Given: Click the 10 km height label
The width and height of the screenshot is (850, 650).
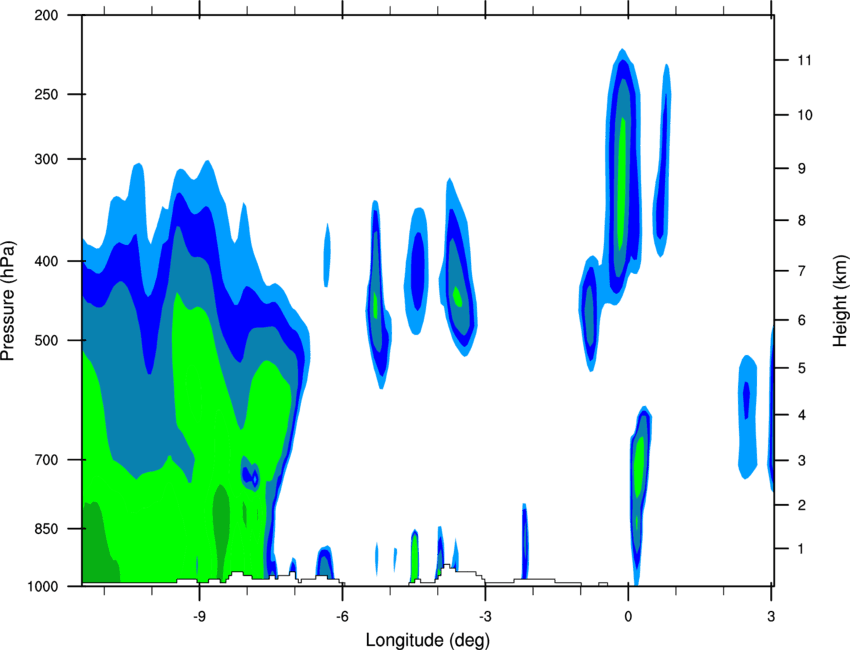Looking at the screenshot, I should point(804,115).
